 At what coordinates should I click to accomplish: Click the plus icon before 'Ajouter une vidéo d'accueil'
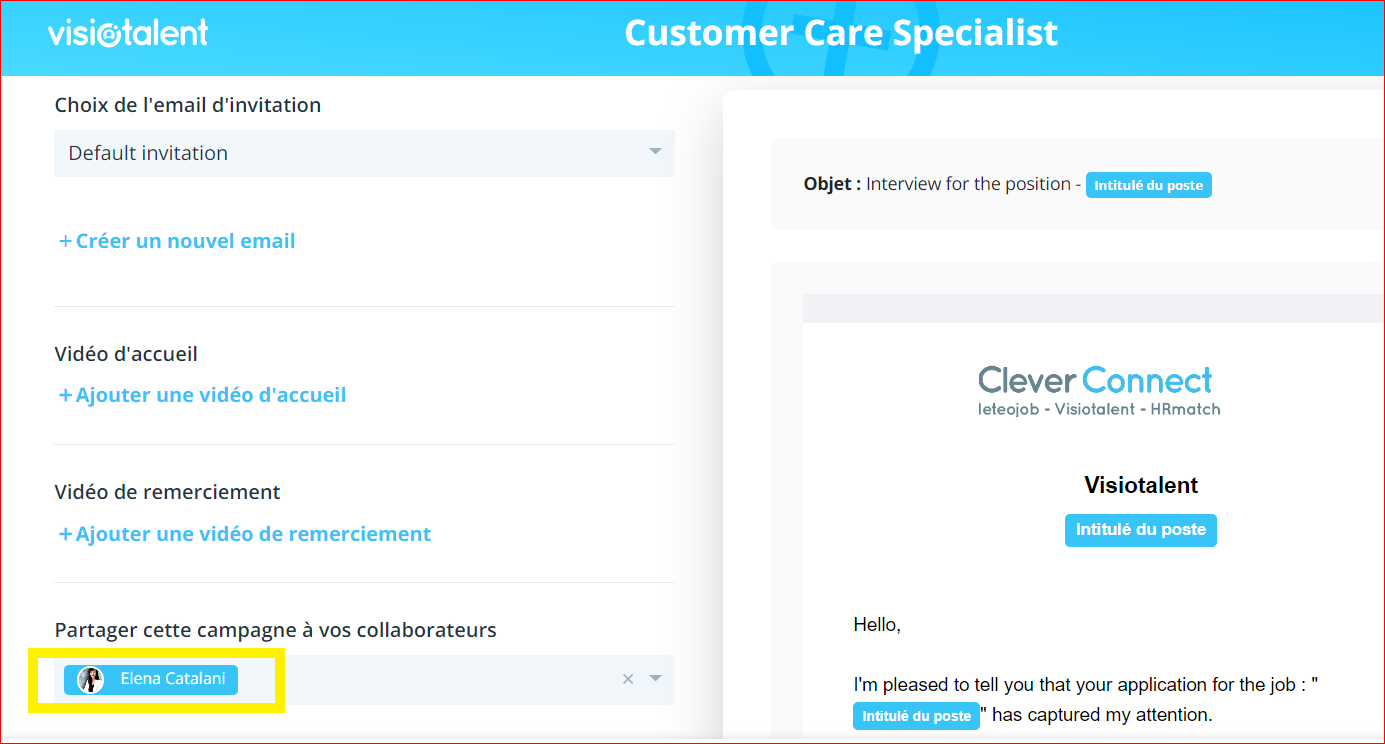[65, 395]
